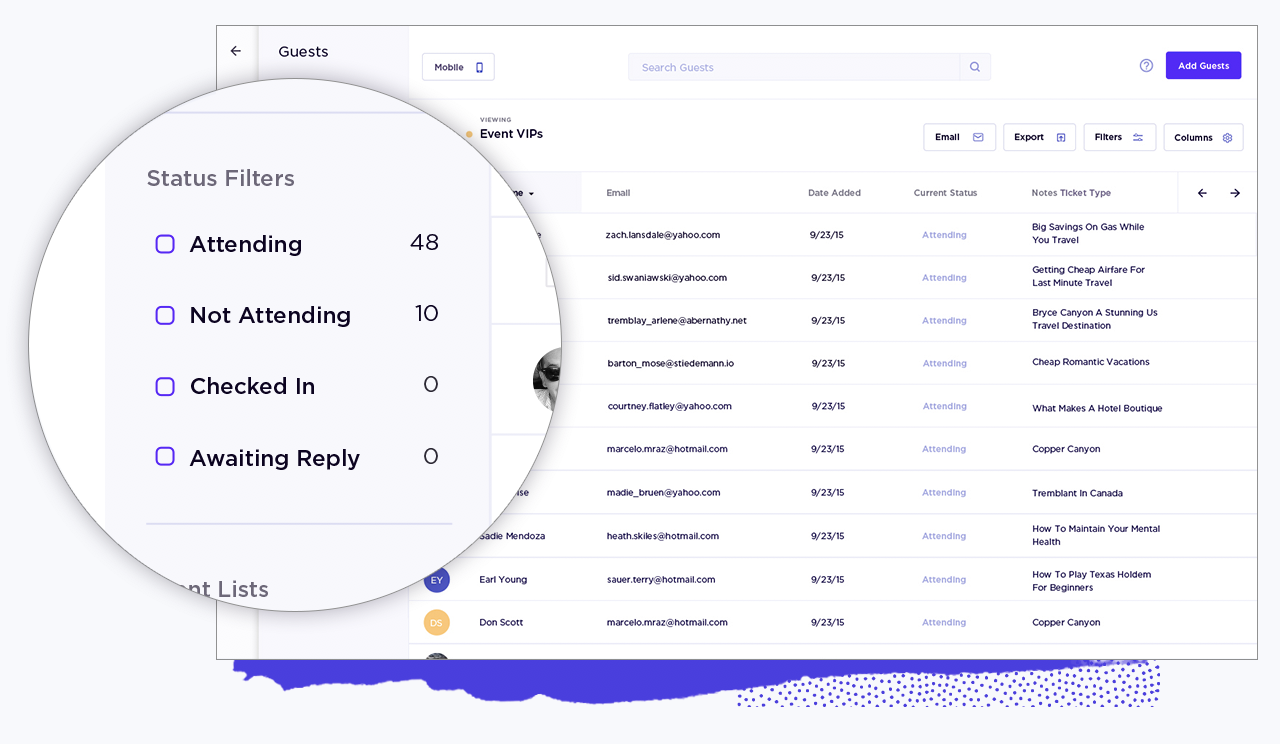Open the Columns settings menu
Screen dimensions: 1280x744
1203,138
